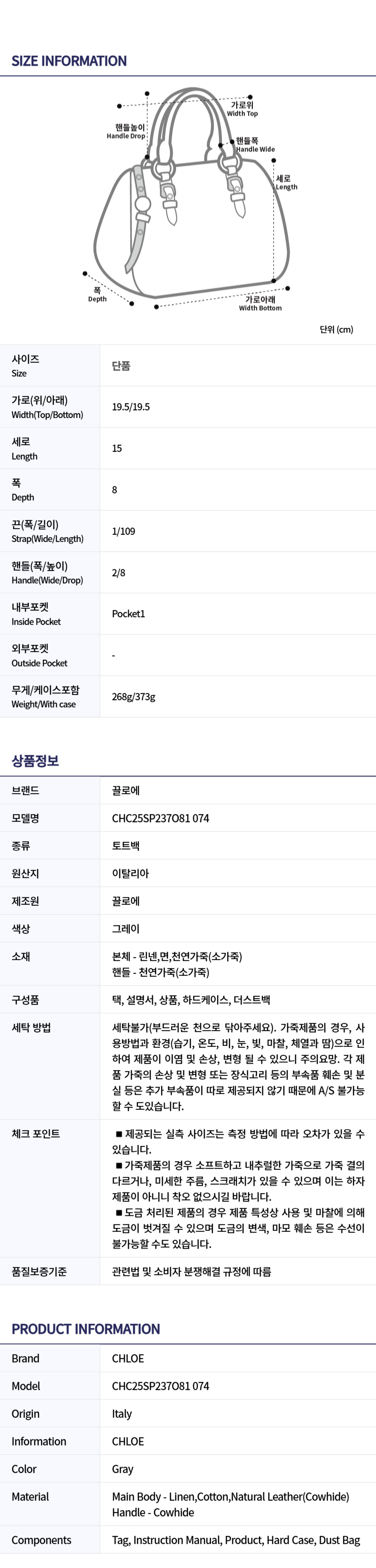Select the Korean model name CHC25SP237O81 074
The image size is (376, 1568).
(x=160, y=818)
